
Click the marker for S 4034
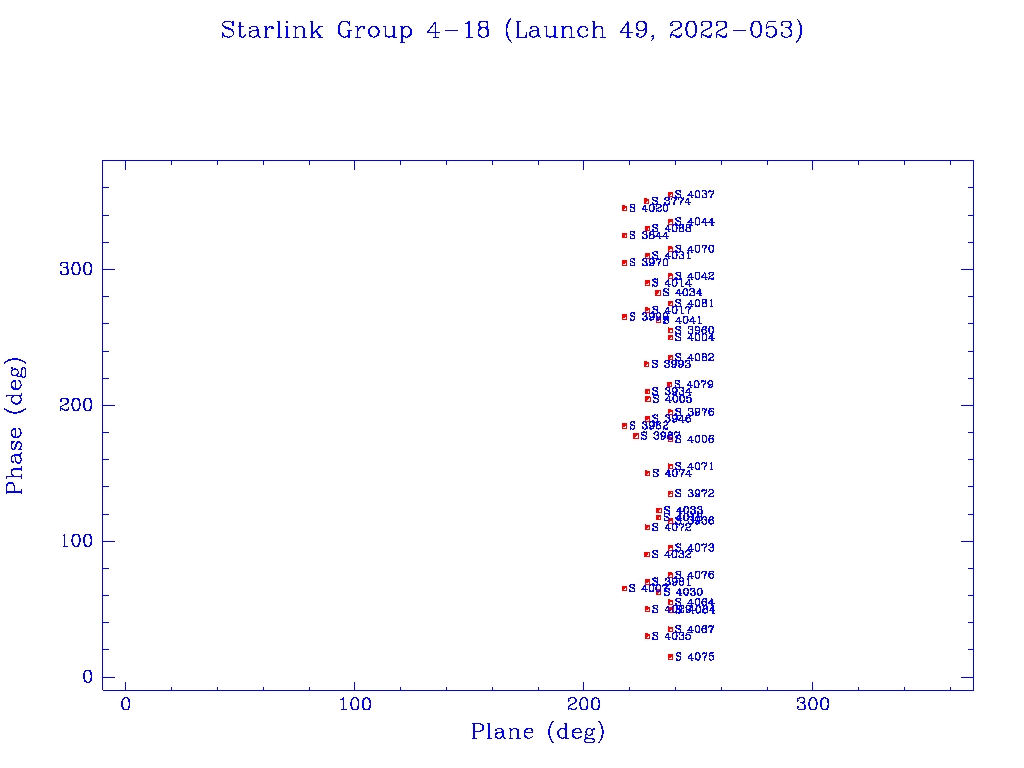click(x=658, y=293)
